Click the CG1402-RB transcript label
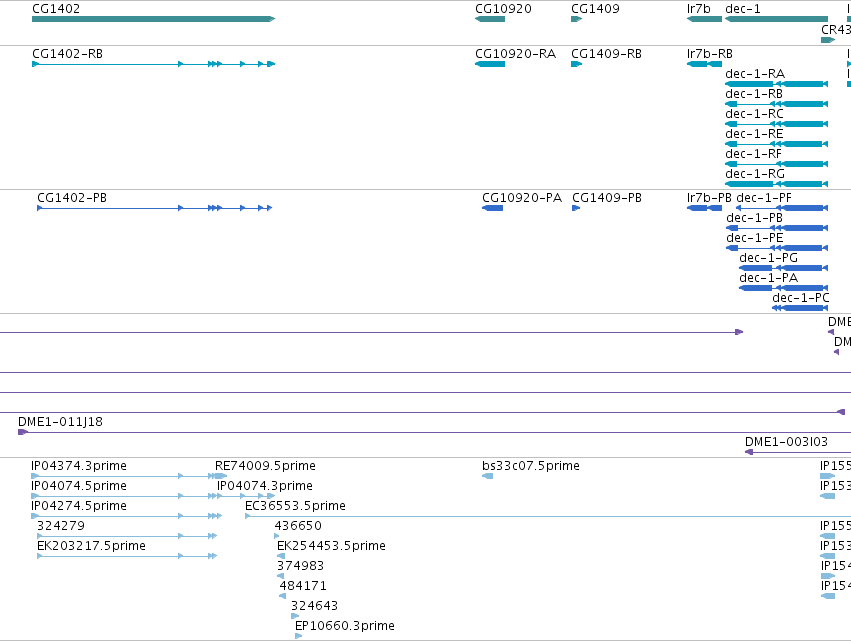Viewport: 851px width, 641px height. (x=67, y=54)
